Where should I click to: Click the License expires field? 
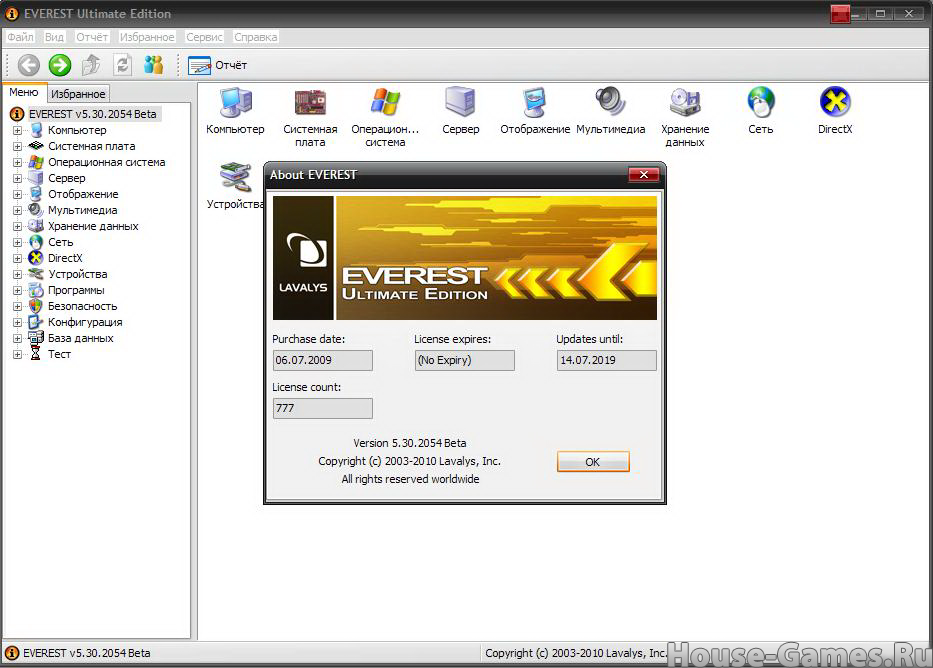(x=464, y=360)
